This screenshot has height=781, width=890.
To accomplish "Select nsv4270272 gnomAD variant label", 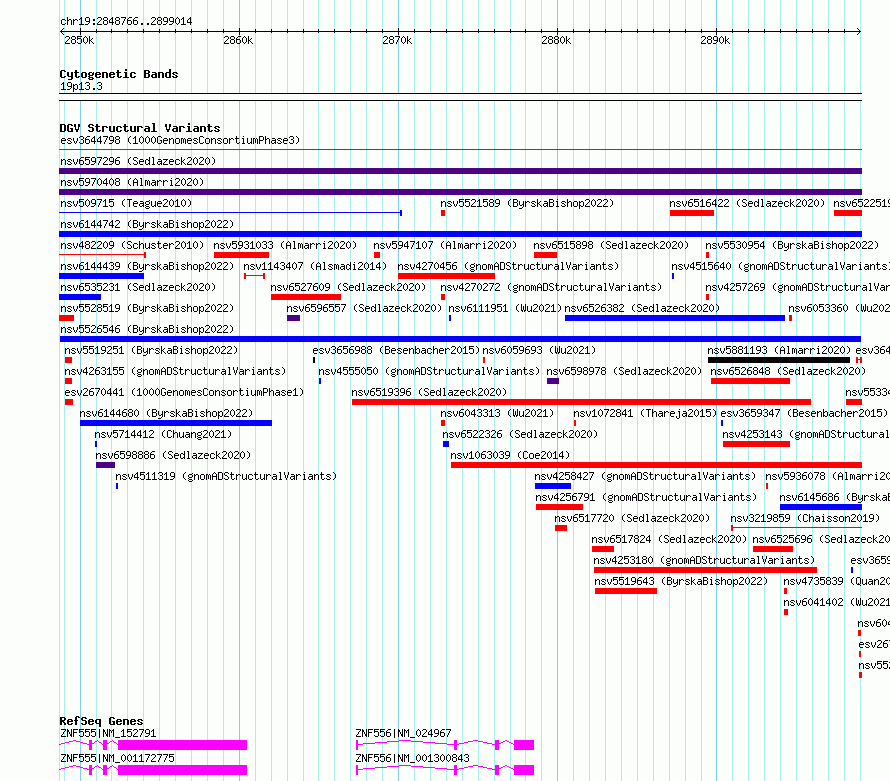I will [551, 287].
